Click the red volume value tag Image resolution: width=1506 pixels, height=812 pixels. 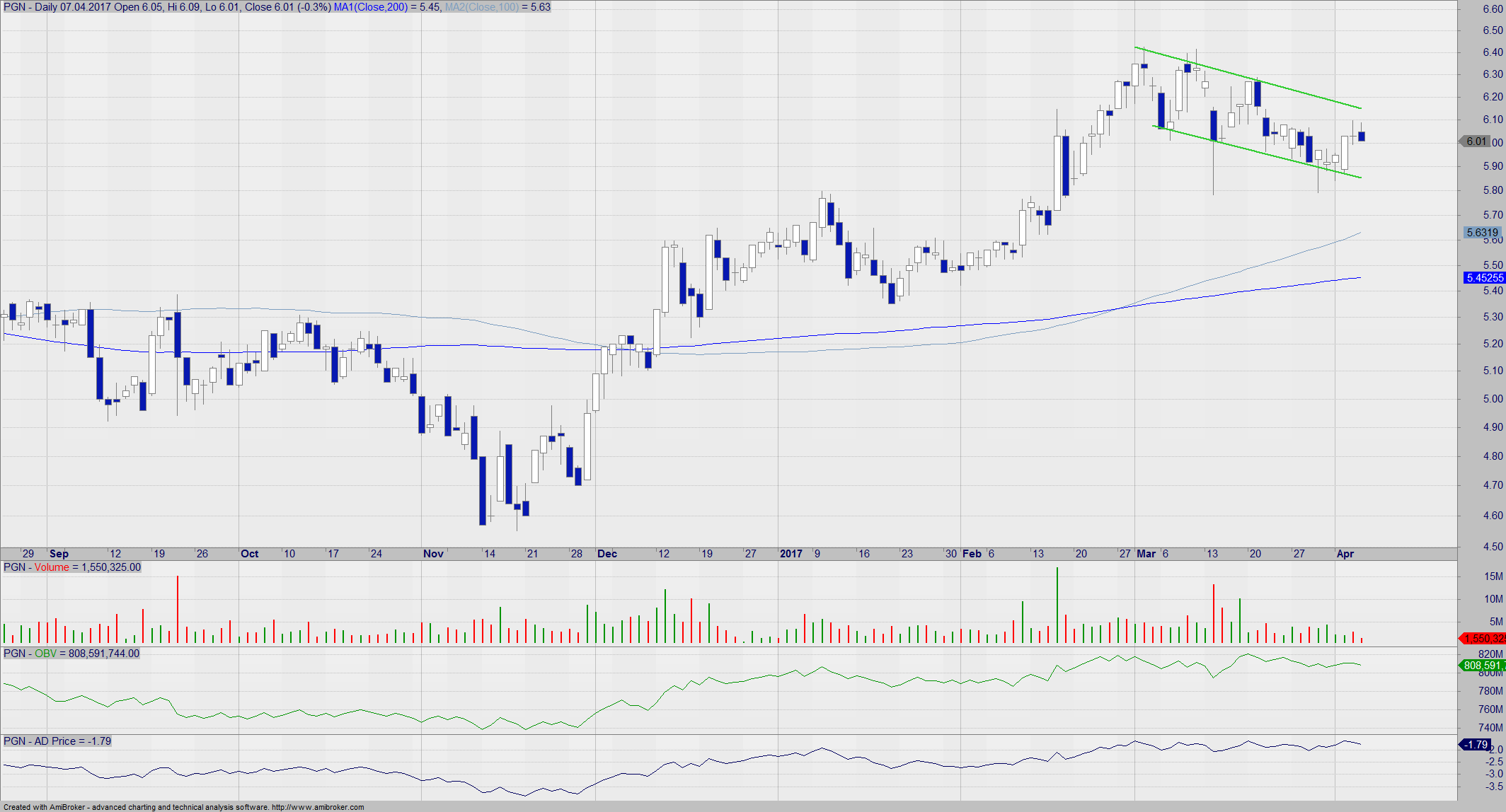[x=1484, y=638]
